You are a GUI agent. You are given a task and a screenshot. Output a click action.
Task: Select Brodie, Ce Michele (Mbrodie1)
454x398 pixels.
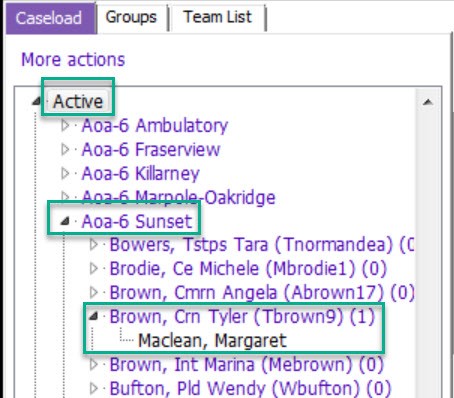(248, 269)
